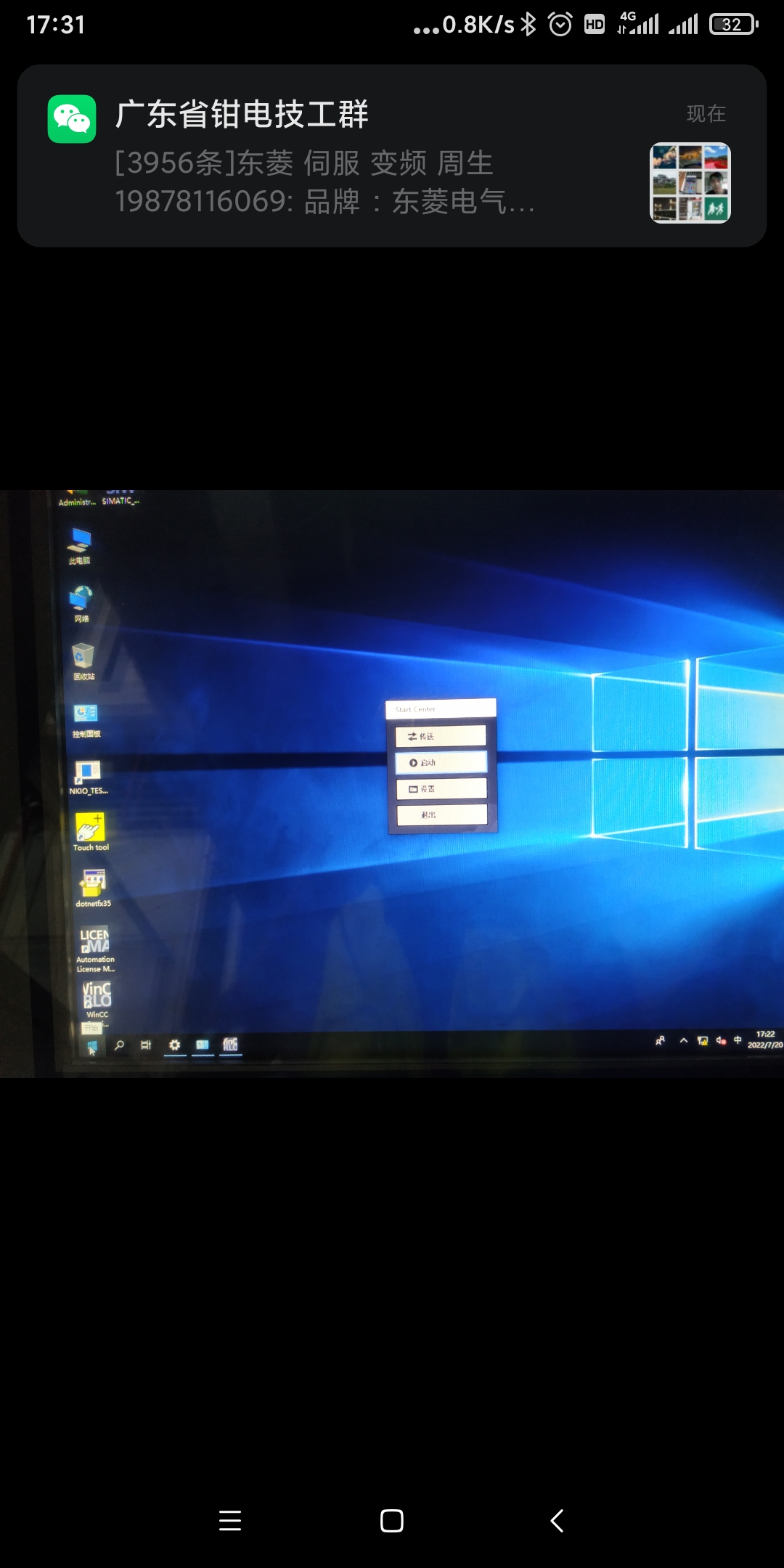This screenshot has width=784, height=1568.
Task: Open the 回收站 (Recycle Bin) icon
Action: pos(83,659)
